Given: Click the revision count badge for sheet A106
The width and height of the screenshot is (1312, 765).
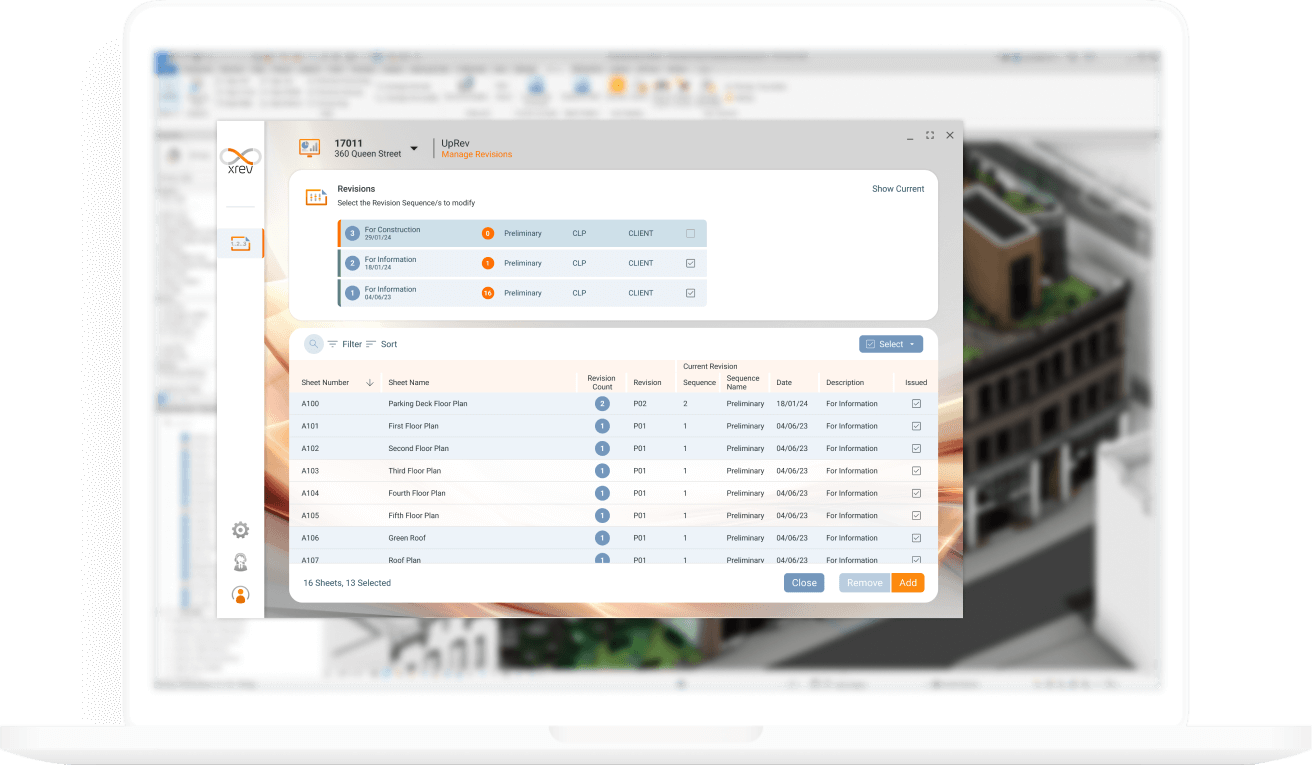Looking at the screenshot, I should click(602, 538).
